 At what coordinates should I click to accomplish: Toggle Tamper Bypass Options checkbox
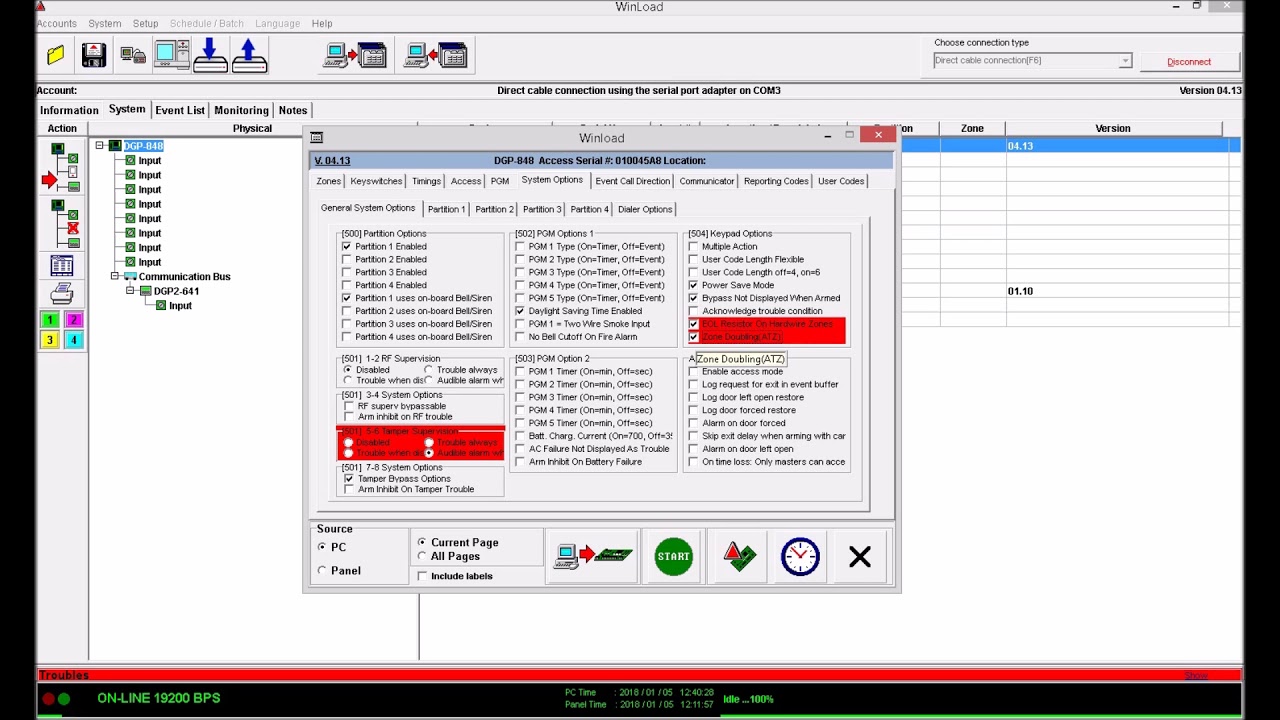(349, 479)
